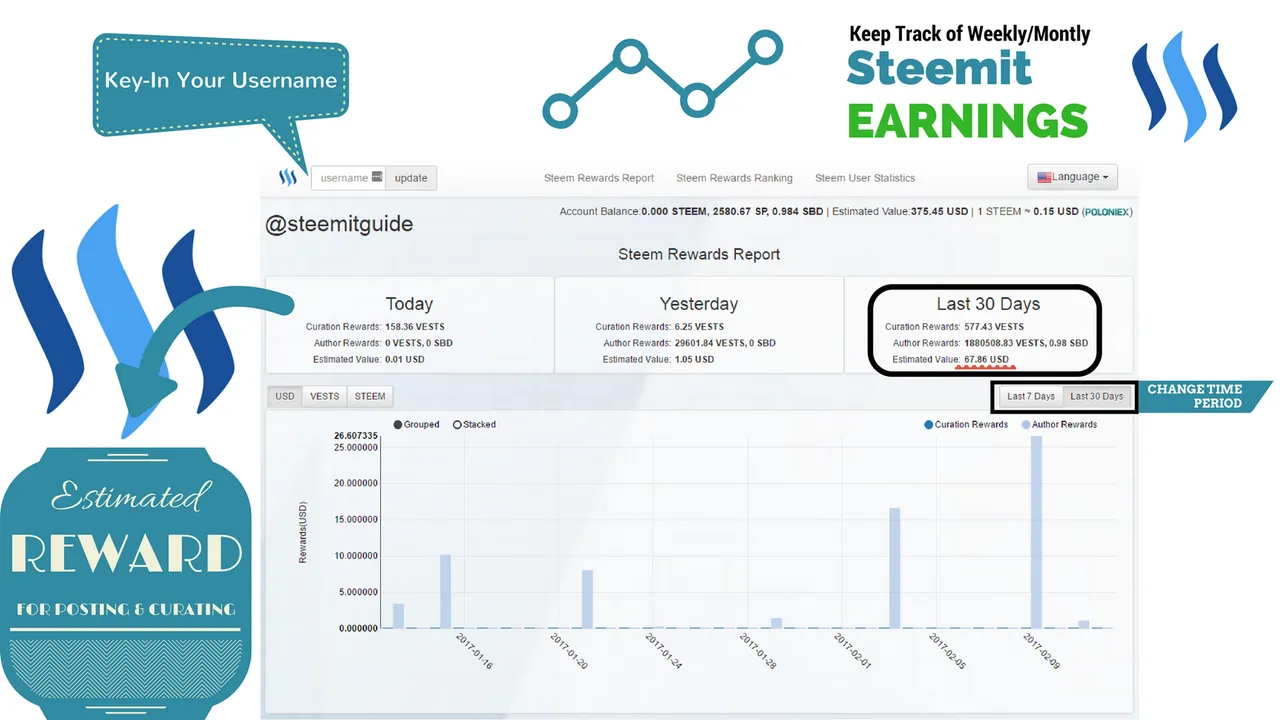Screen dimensions: 1280x720
Task: Open the Steem Rewards Report page
Action: 599,178
